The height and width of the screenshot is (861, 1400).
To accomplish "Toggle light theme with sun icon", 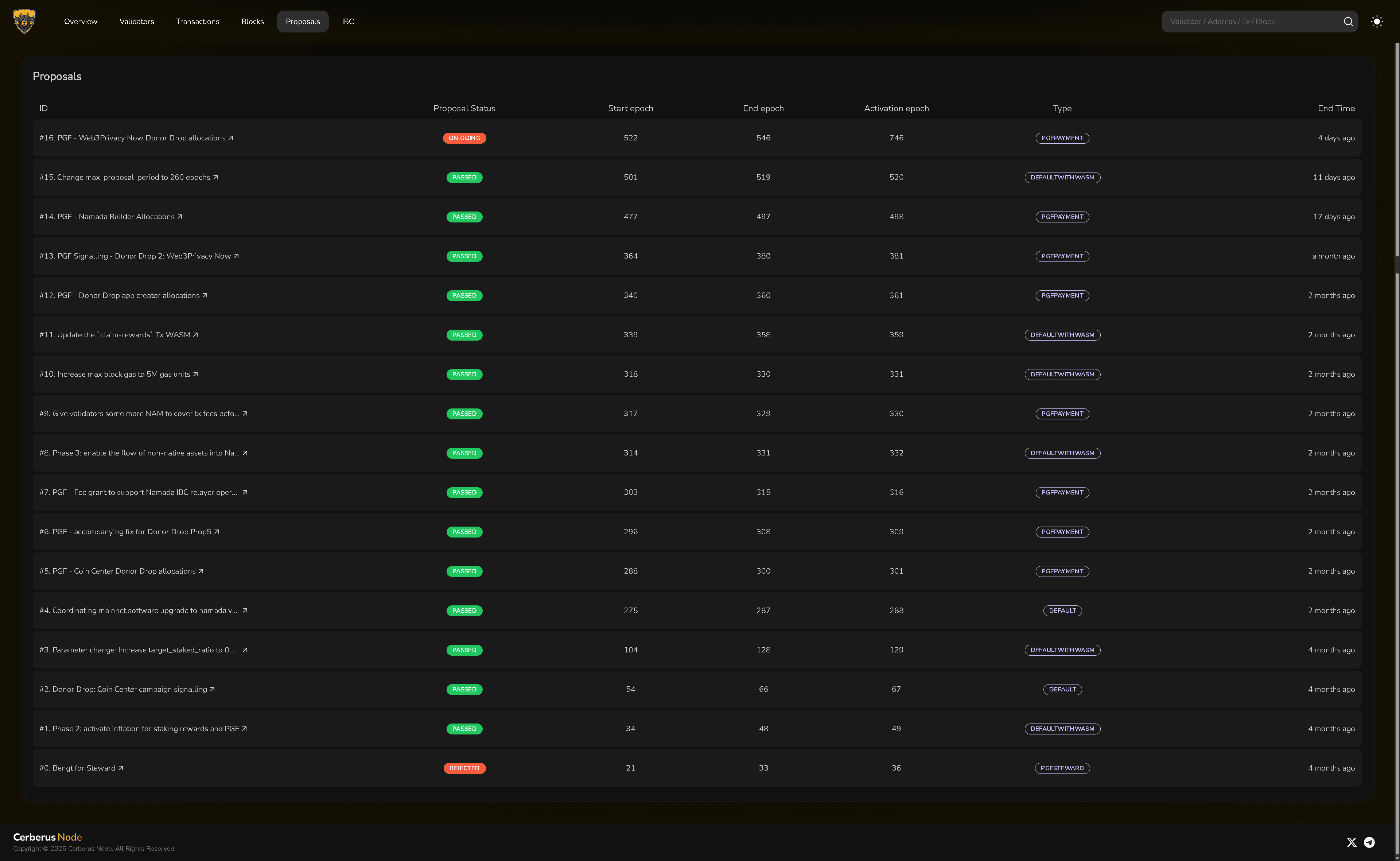I will coord(1377,22).
